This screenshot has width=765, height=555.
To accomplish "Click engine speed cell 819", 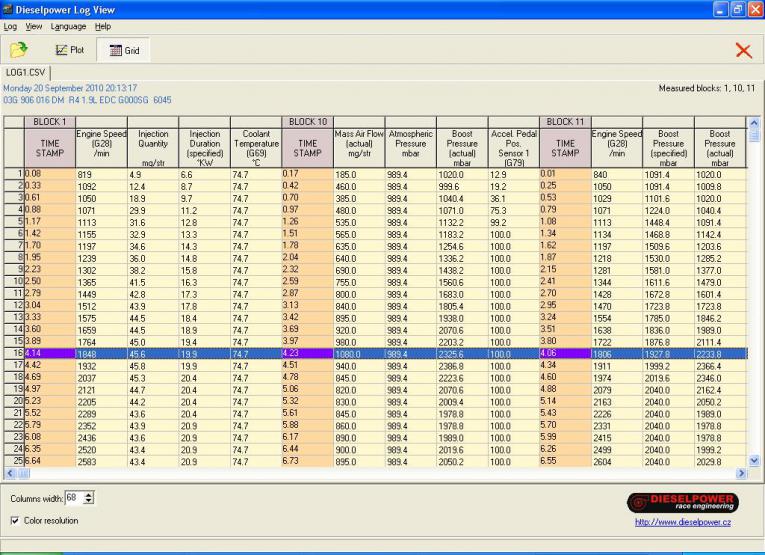I will [x=101, y=175].
